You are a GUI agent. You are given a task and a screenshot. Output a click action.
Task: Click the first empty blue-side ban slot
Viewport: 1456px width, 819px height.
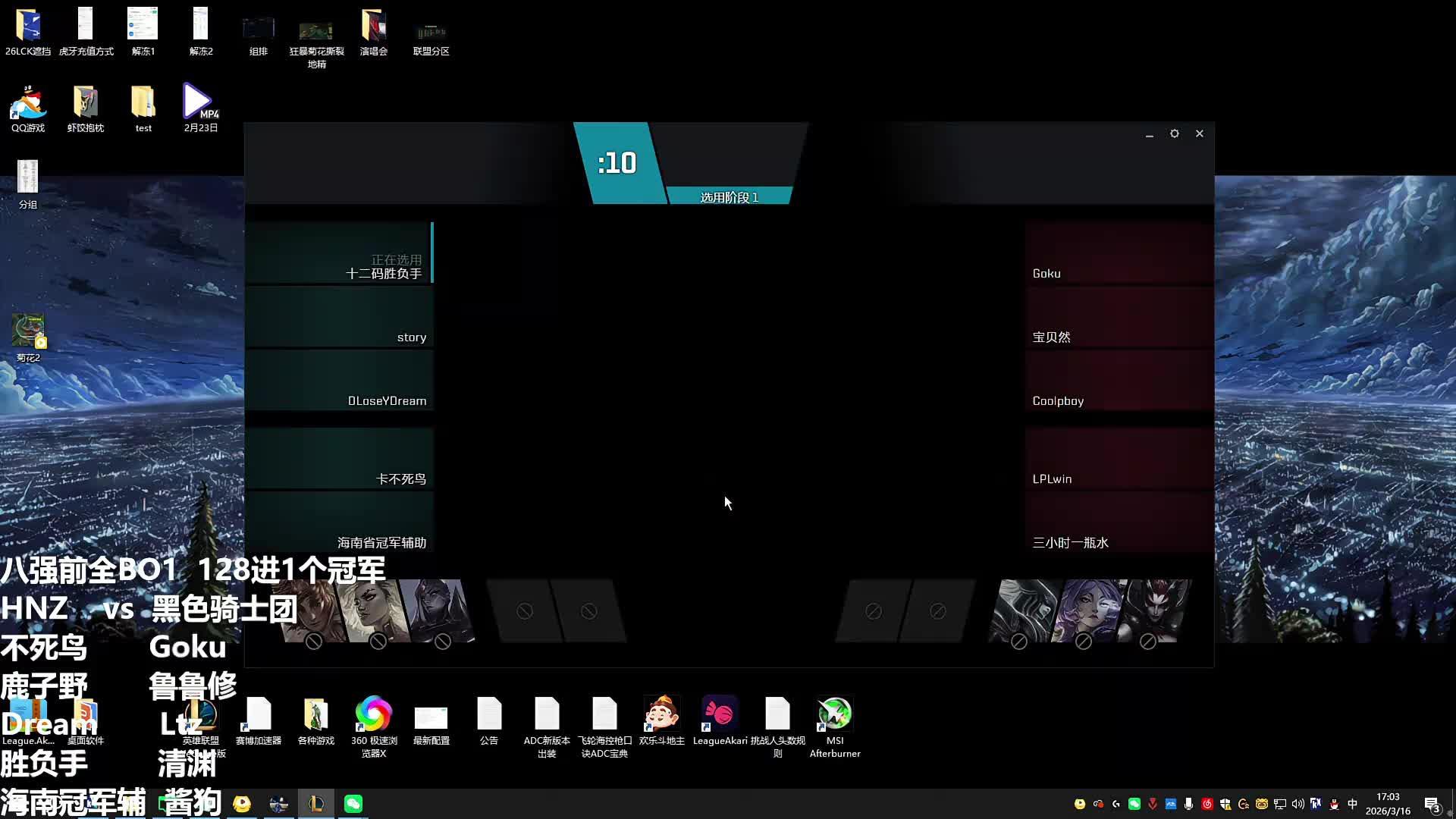pyautogui.click(x=524, y=611)
